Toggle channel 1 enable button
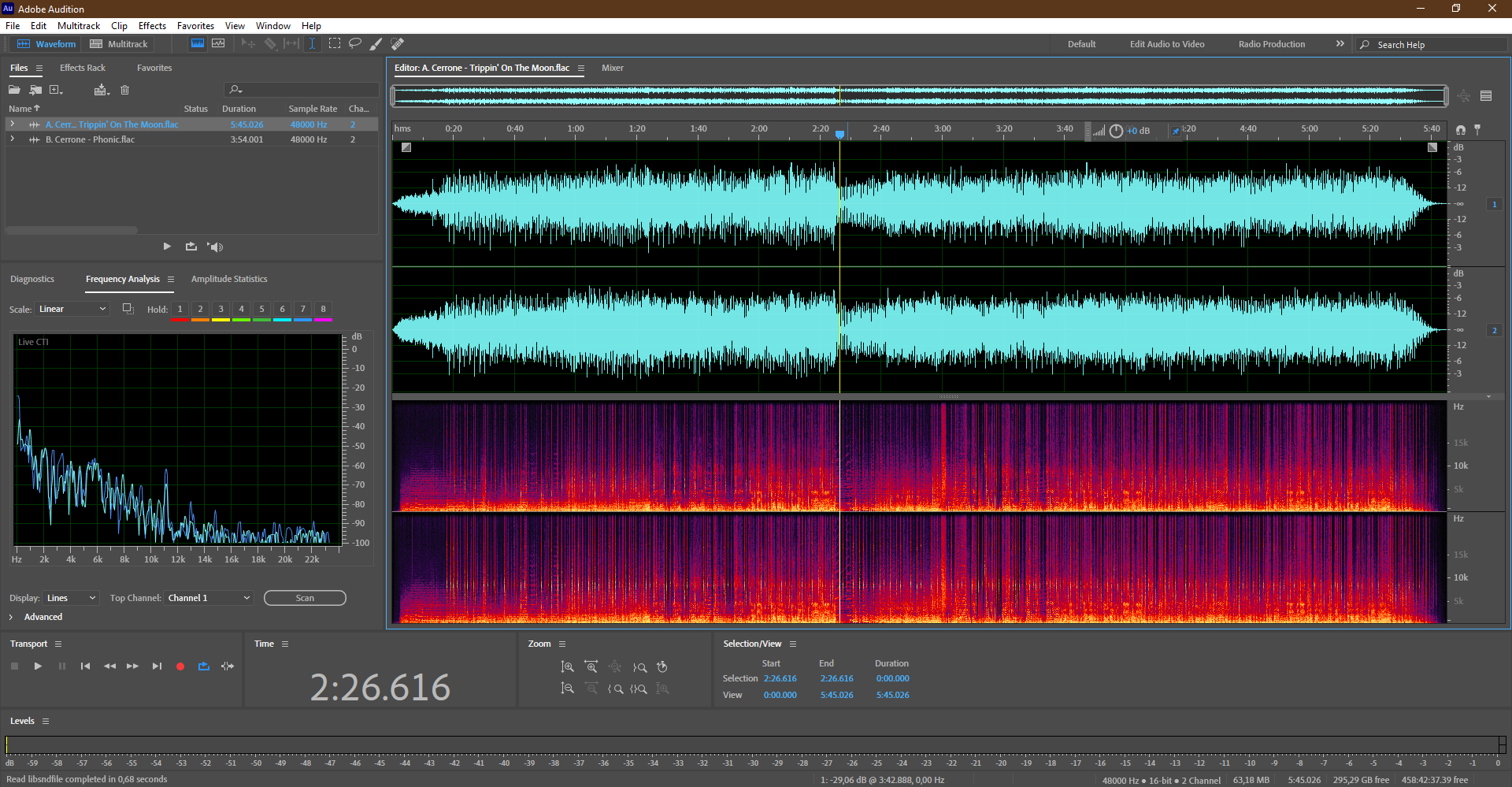This screenshot has width=1512, height=787. tap(1494, 204)
